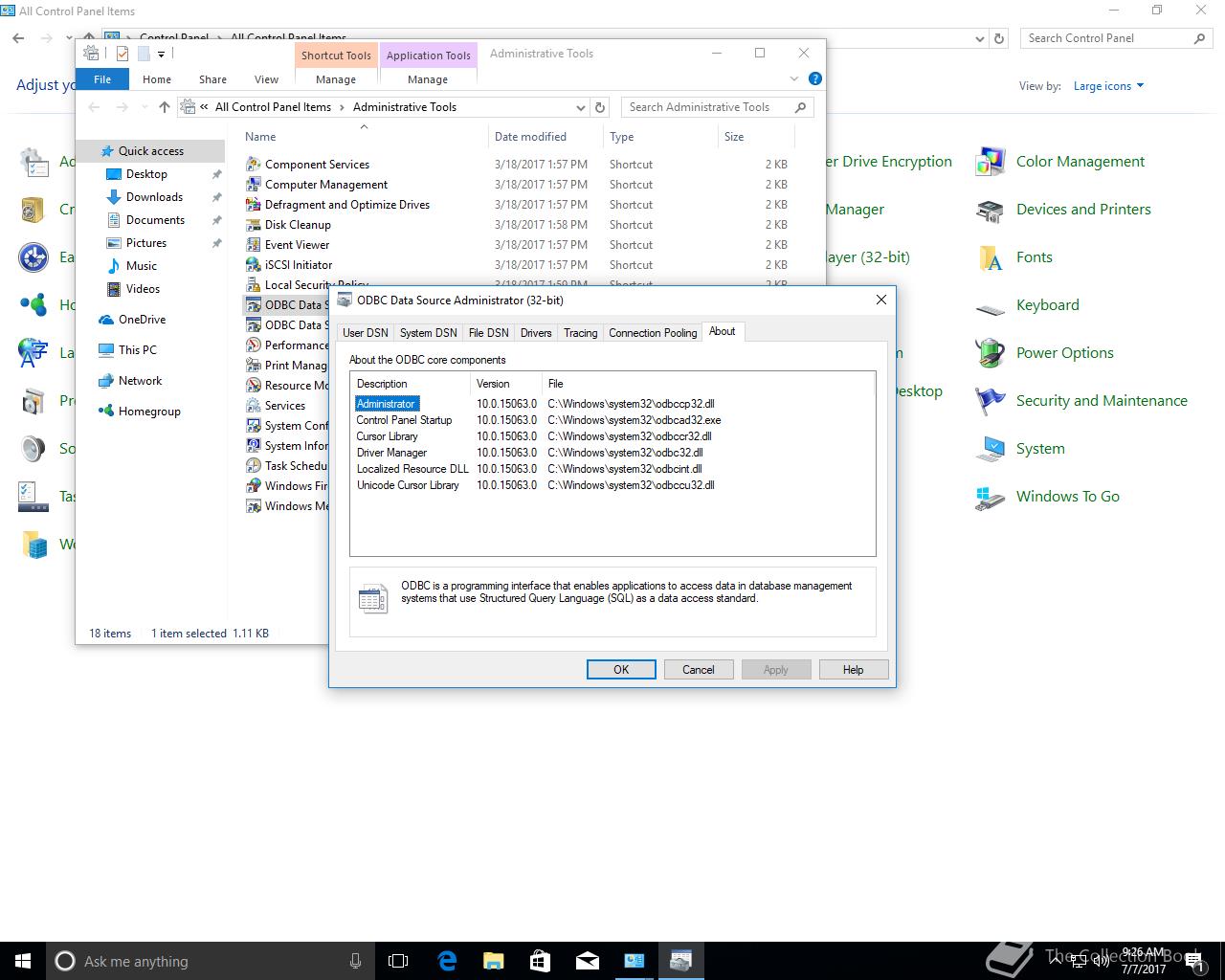Open Windows Store from taskbar
The image size is (1225, 980).
540,961
